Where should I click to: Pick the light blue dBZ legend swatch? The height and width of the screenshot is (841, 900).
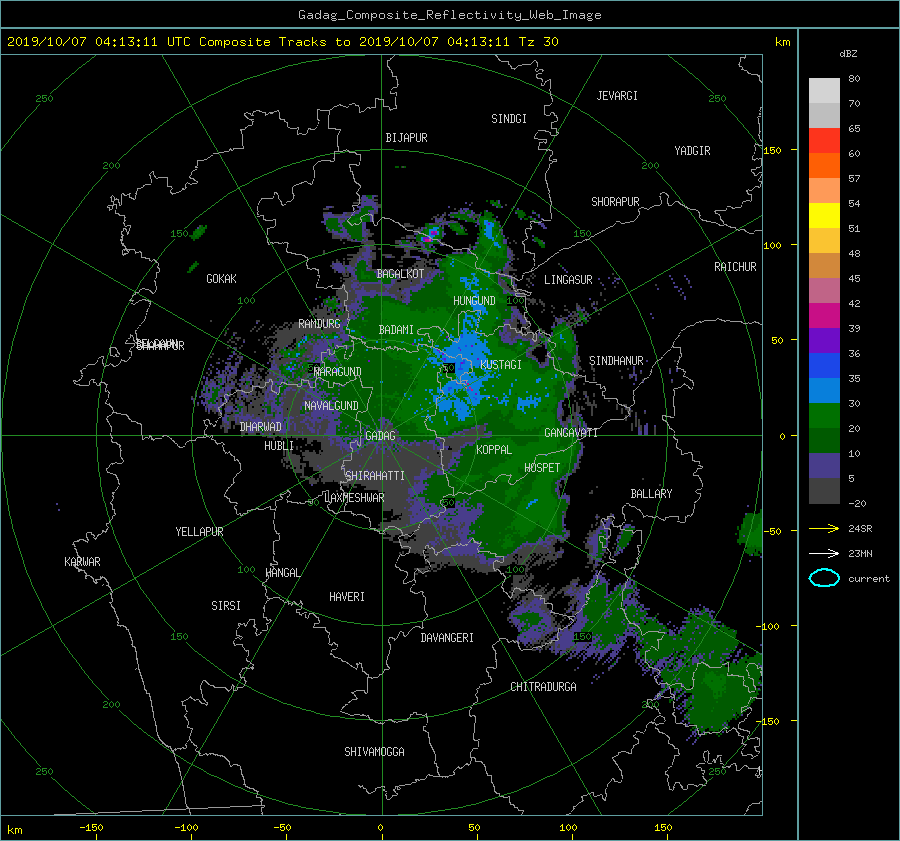pyautogui.click(x=824, y=391)
